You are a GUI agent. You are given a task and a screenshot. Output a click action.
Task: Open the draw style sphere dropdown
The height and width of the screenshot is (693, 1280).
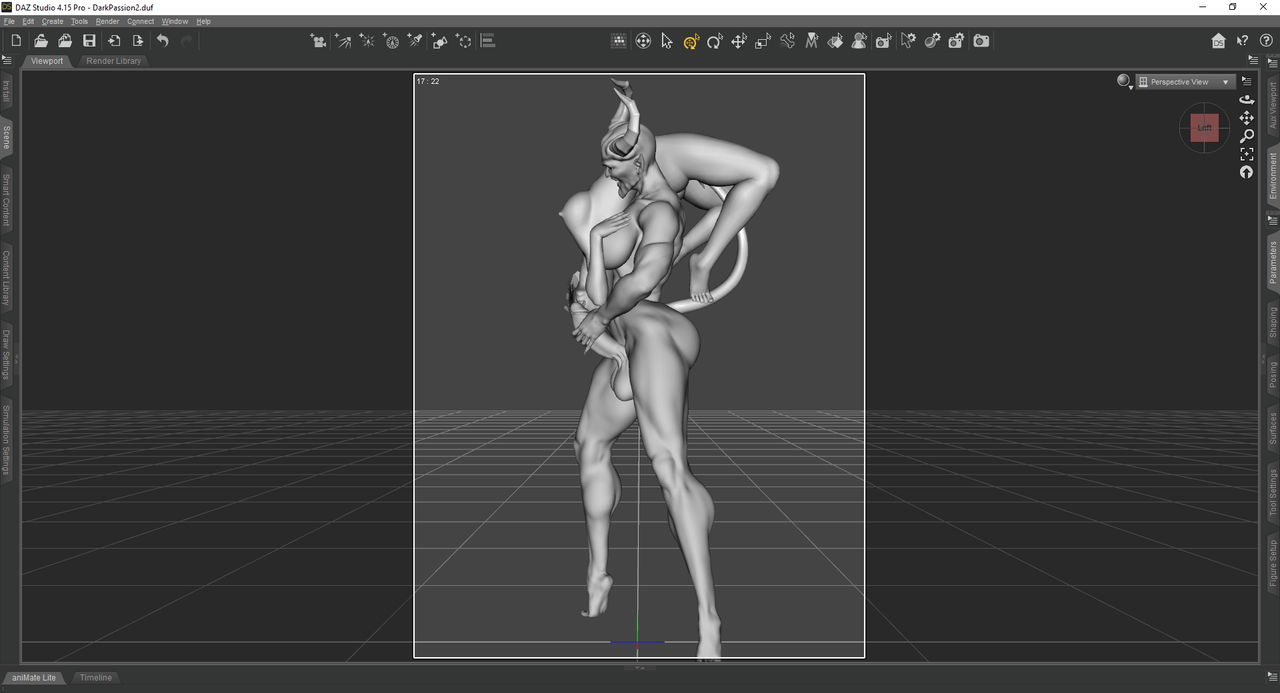click(x=1125, y=82)
